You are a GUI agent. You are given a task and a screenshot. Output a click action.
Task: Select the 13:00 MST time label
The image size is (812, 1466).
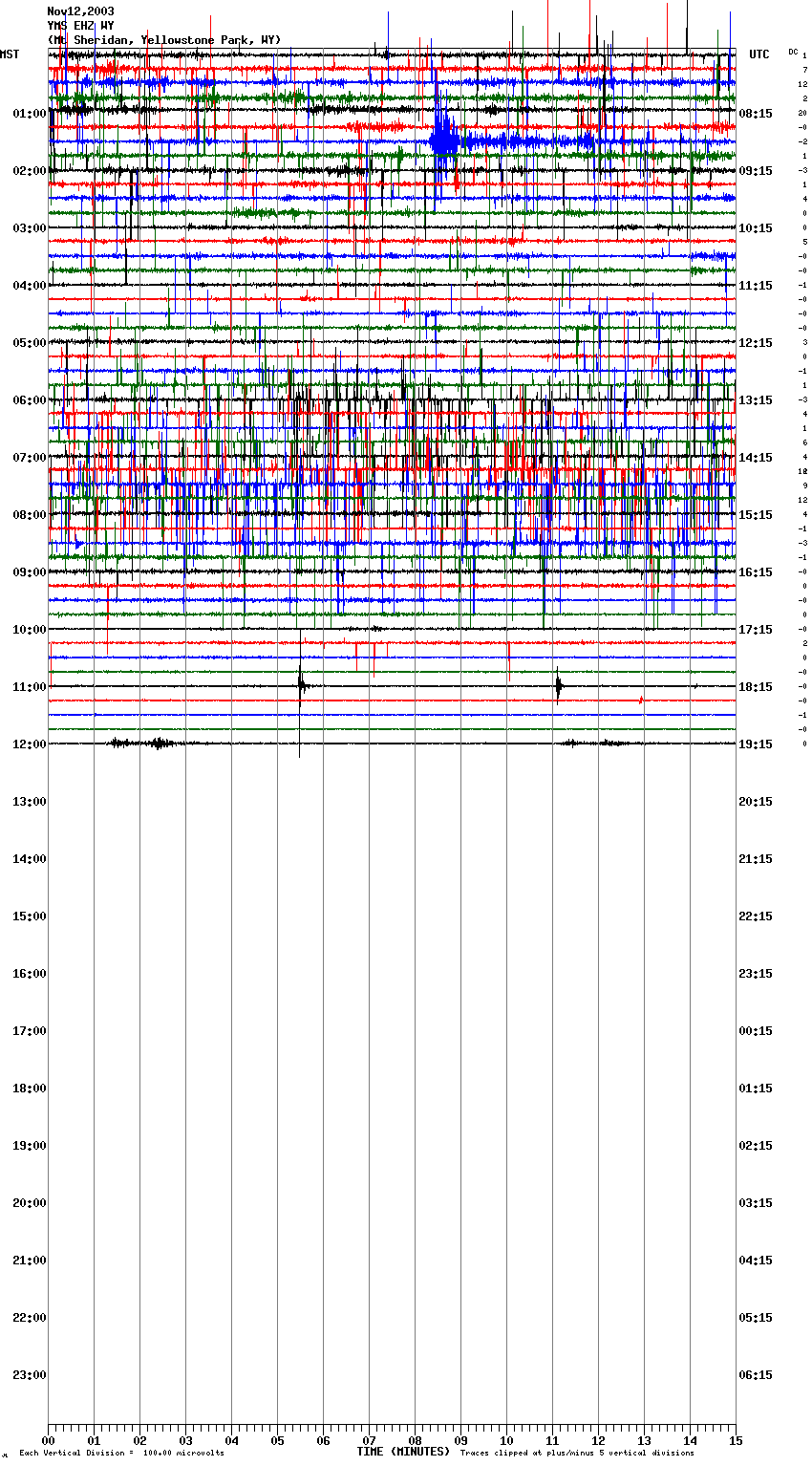(30, 802)
